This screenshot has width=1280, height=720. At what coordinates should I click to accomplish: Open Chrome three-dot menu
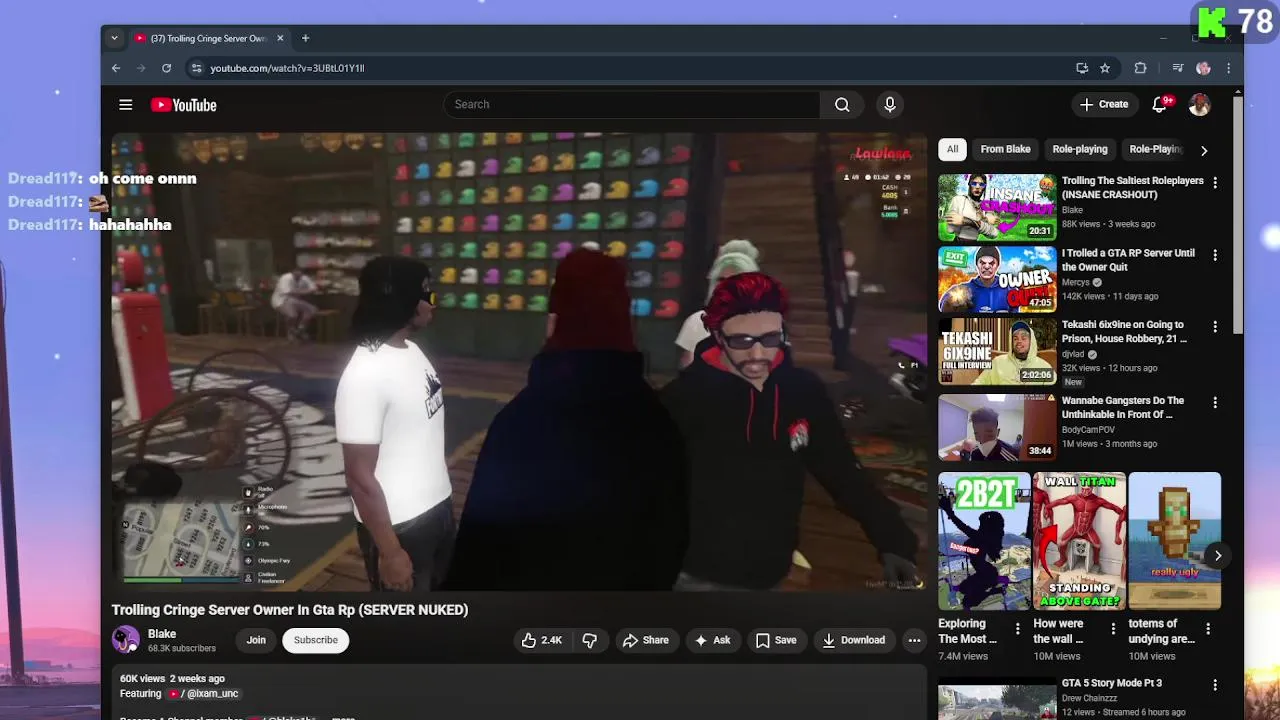point(1228,68)
